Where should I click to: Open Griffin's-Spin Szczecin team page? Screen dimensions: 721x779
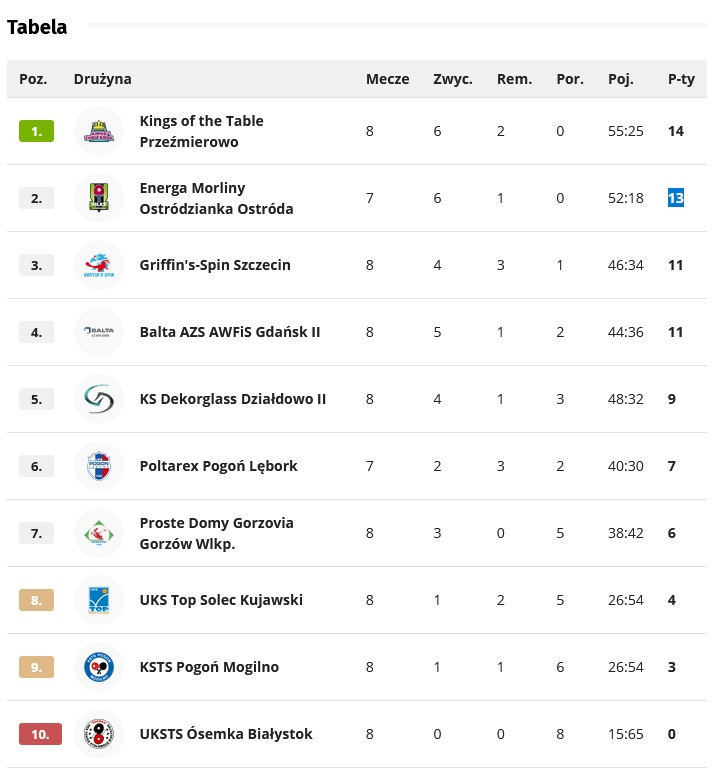point(215,265)
